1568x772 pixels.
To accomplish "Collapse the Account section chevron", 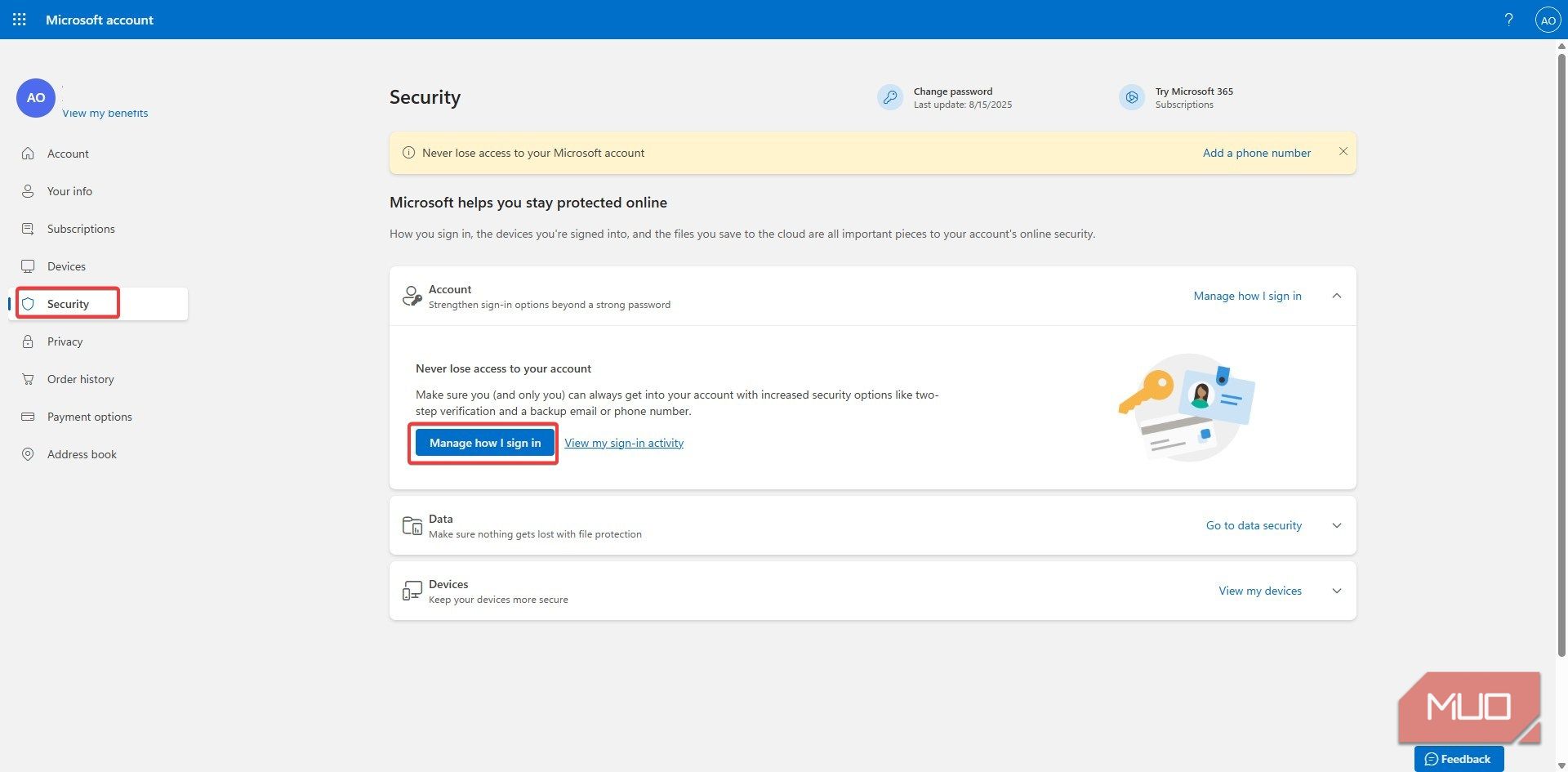I will (x=1337, y=296).
